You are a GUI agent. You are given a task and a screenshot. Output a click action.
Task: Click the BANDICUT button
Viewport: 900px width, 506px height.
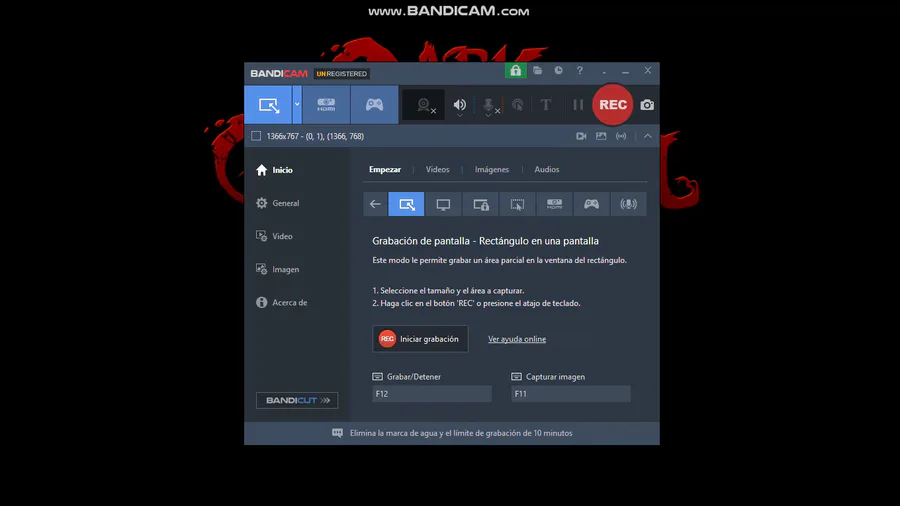pyautogui.click(x=297, y=400)
